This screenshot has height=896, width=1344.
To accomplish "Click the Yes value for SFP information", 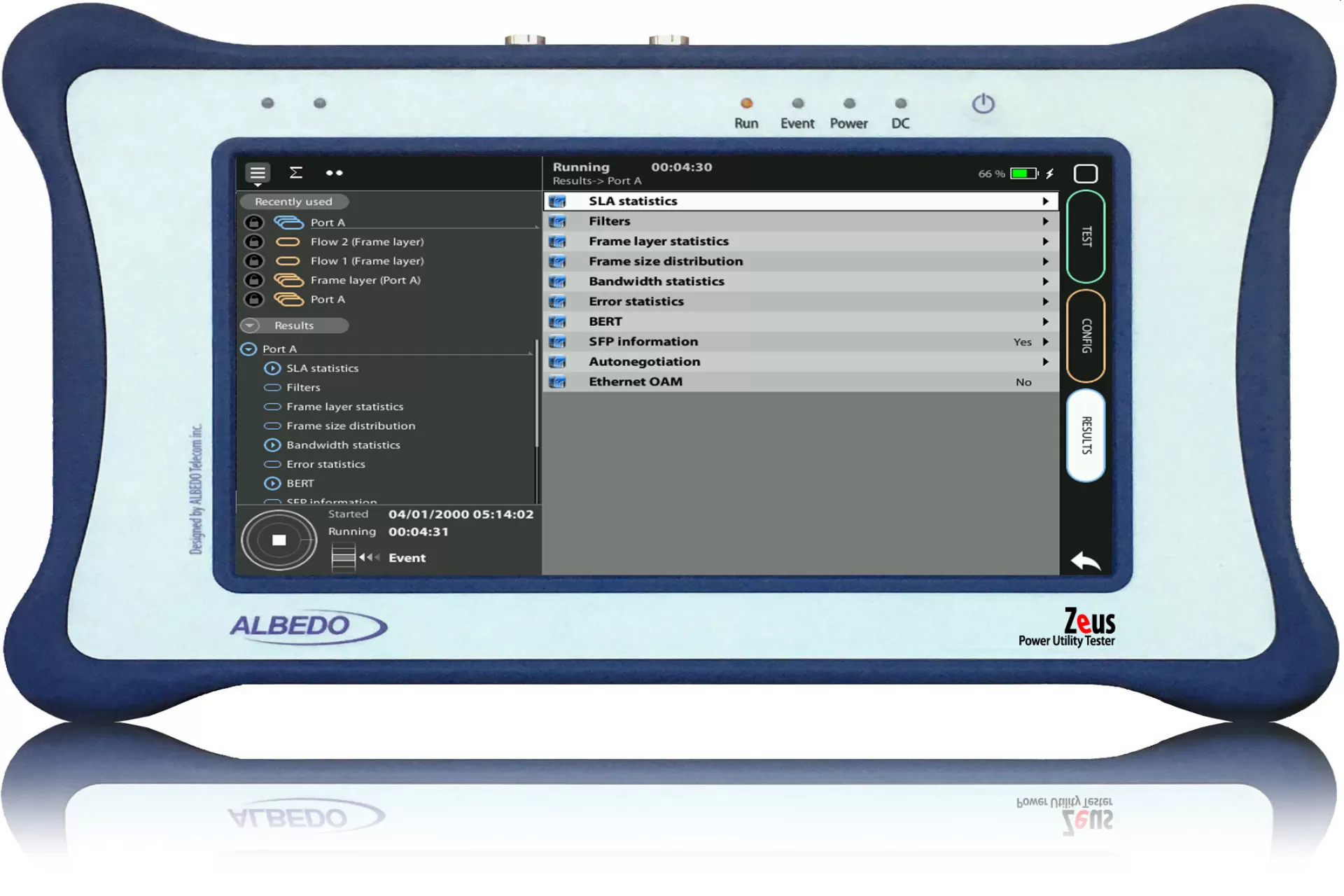I will (1022, 342).
